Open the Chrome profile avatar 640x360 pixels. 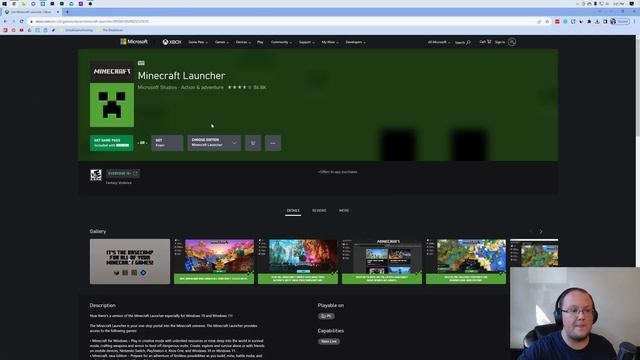pos(613,21)
